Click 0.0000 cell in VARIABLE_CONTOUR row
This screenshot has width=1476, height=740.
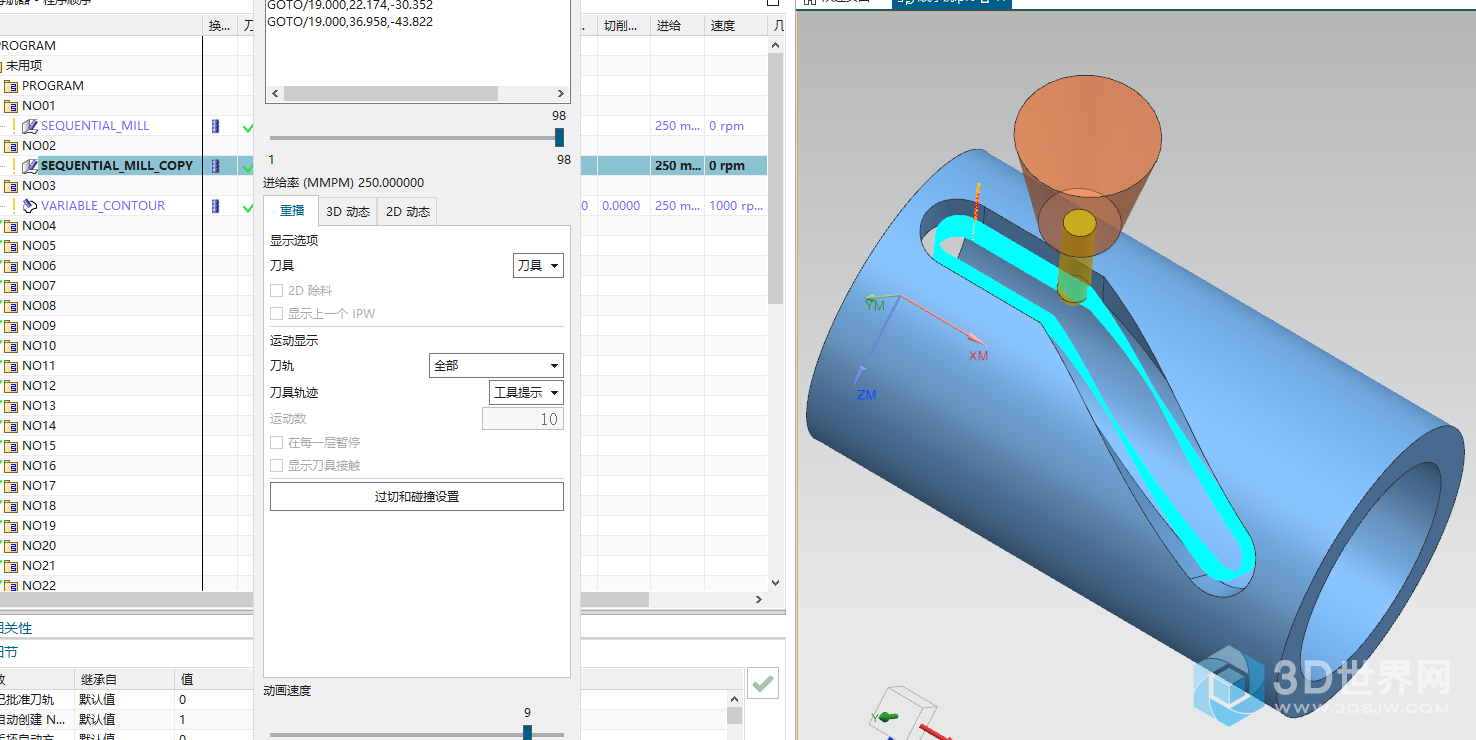click(621, 206)
